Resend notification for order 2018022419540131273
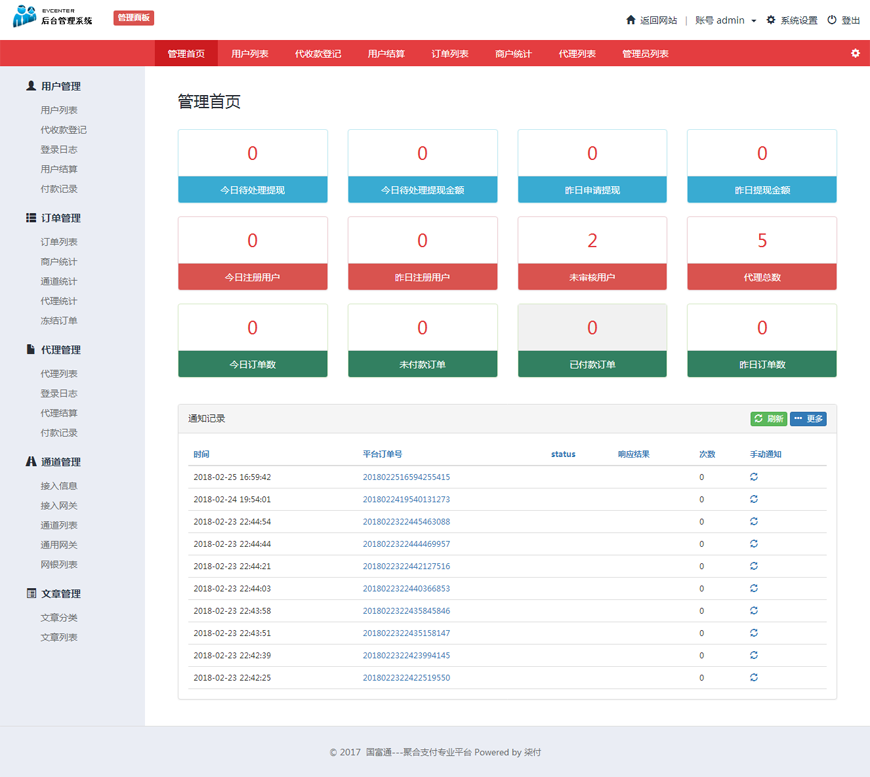This screenshot has width=870, height=777. tap(753, 499)
